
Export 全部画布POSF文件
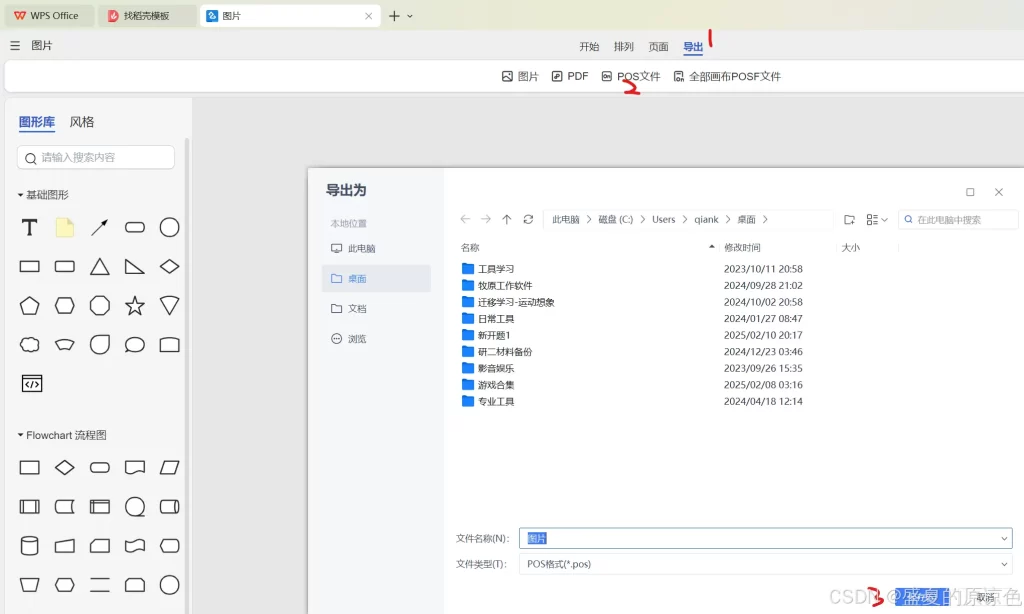(730, 75)
